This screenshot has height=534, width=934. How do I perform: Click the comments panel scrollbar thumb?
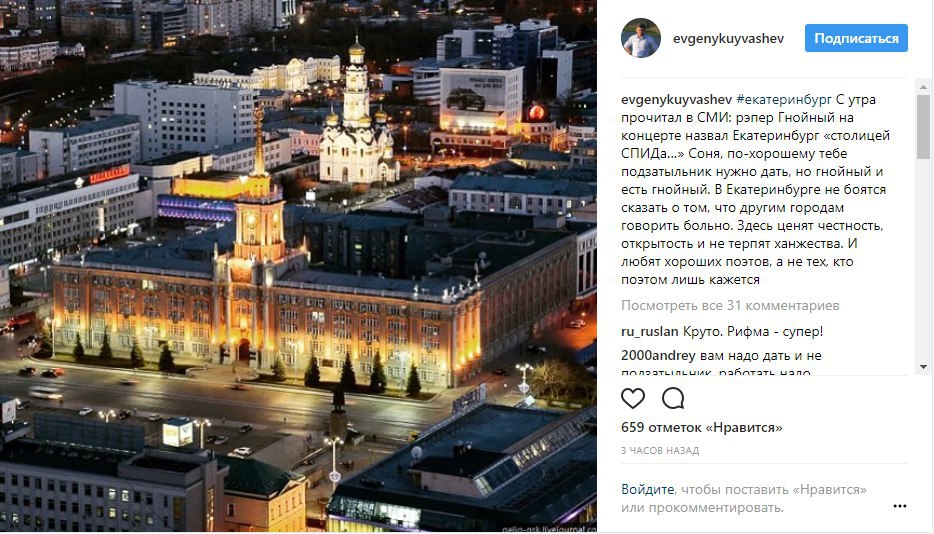[x=923, y=126]
